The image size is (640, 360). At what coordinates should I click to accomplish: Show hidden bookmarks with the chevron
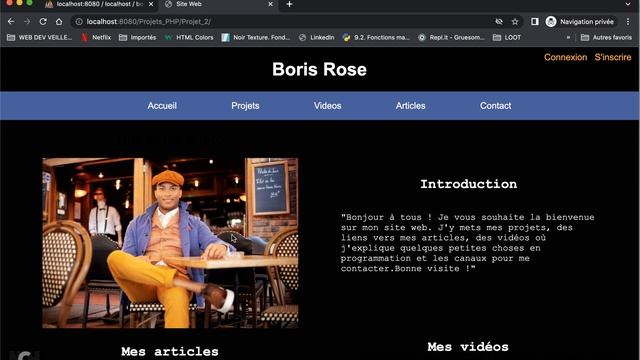pos(568,38)
